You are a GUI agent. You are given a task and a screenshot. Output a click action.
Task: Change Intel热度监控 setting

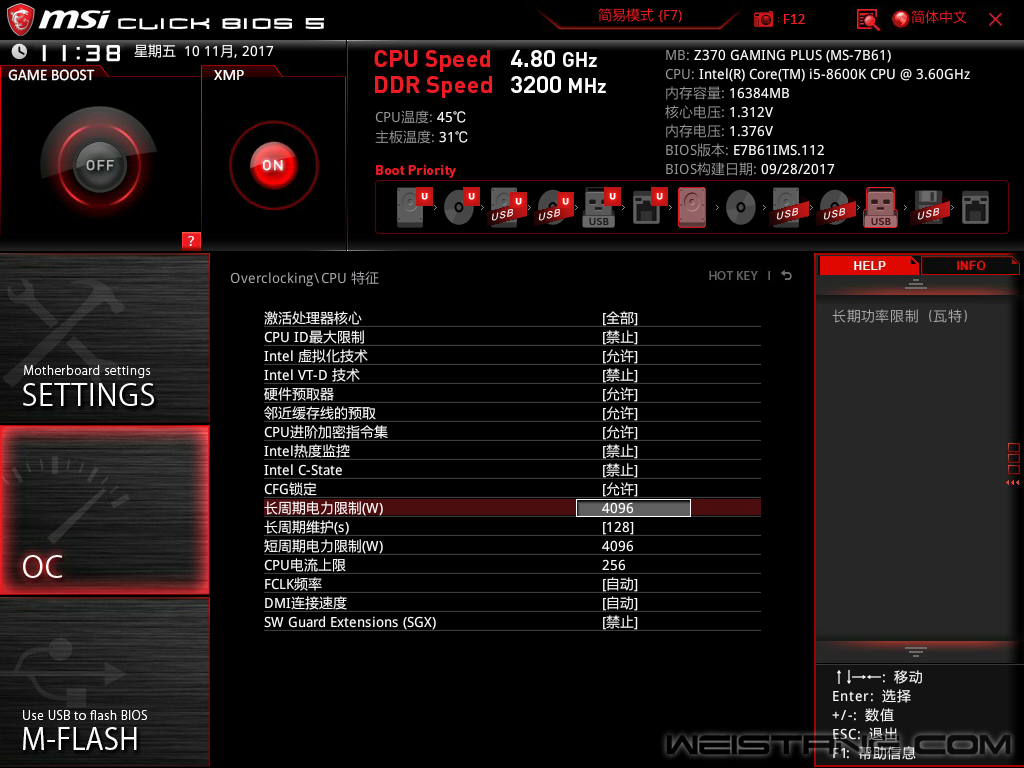click(512, 451)
